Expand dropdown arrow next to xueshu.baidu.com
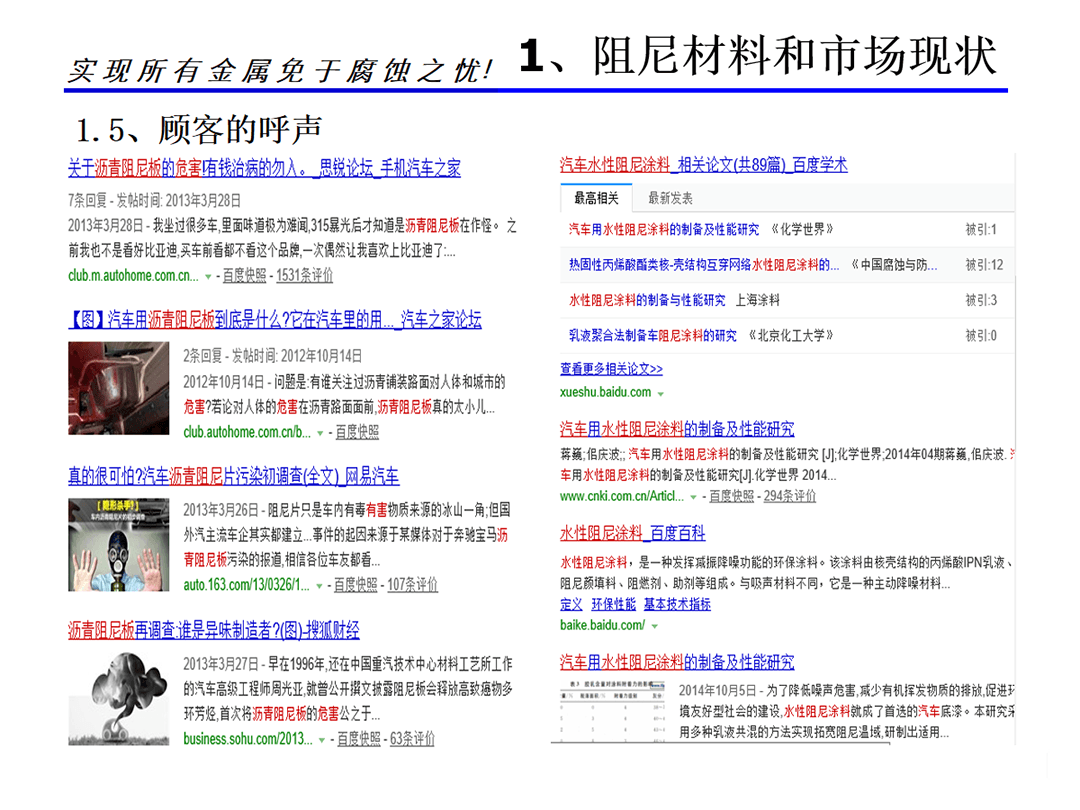Viewport: 1080px width, 810px height. coord(661,394)
